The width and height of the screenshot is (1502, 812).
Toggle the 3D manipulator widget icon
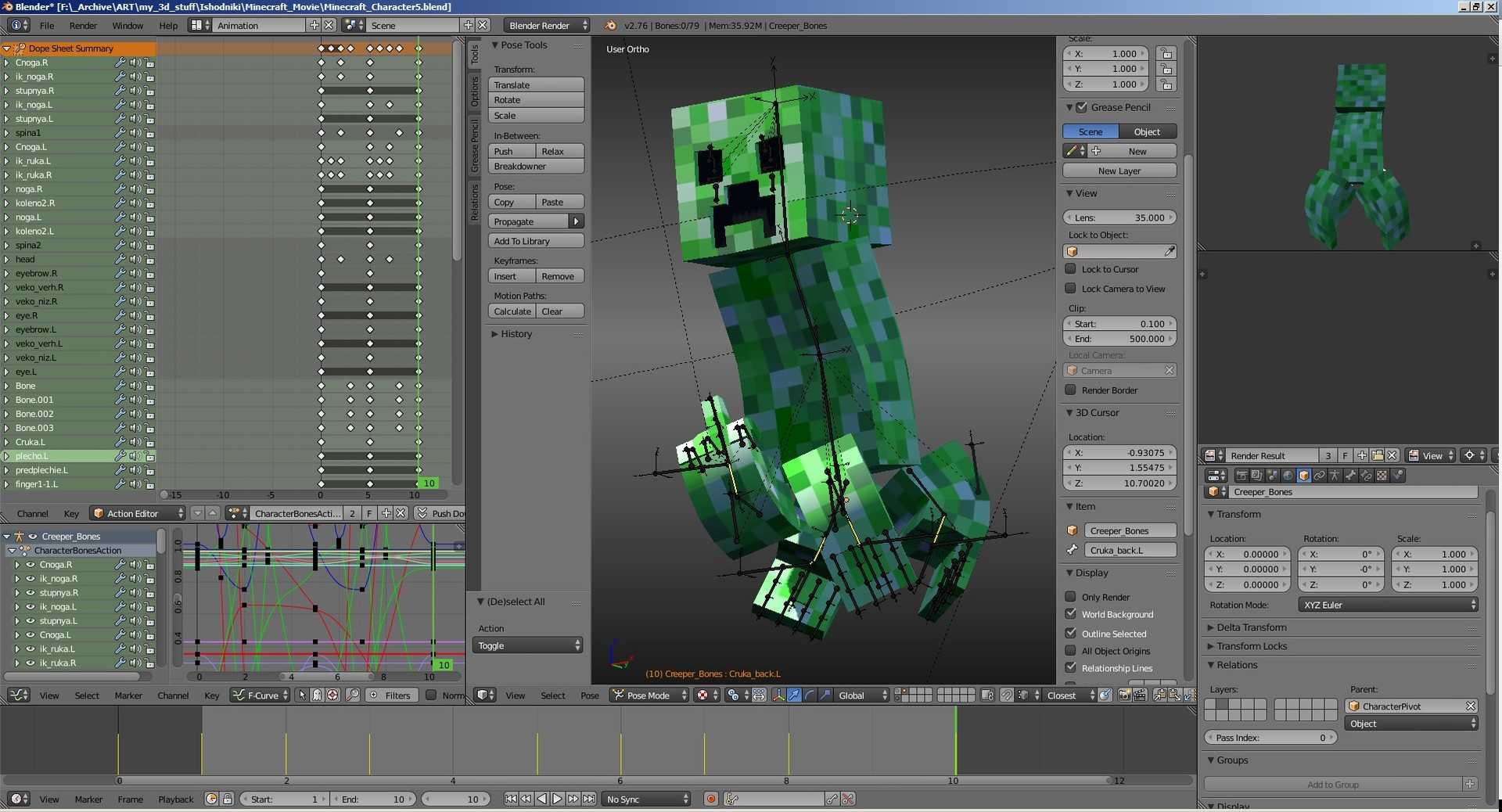(778, 695)
